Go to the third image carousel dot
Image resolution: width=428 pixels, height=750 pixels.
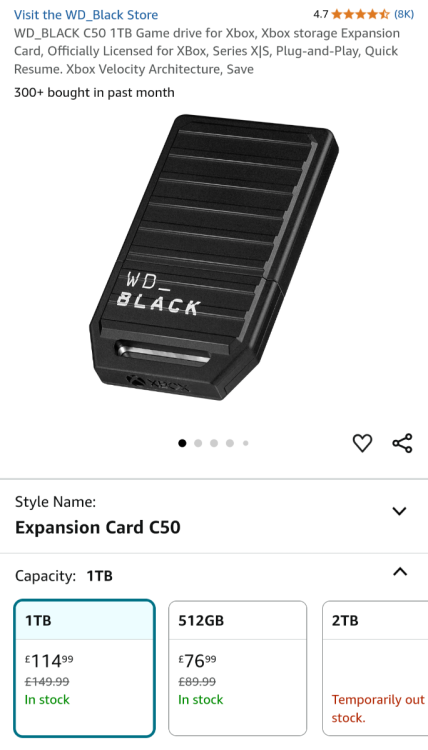(214, 443)
